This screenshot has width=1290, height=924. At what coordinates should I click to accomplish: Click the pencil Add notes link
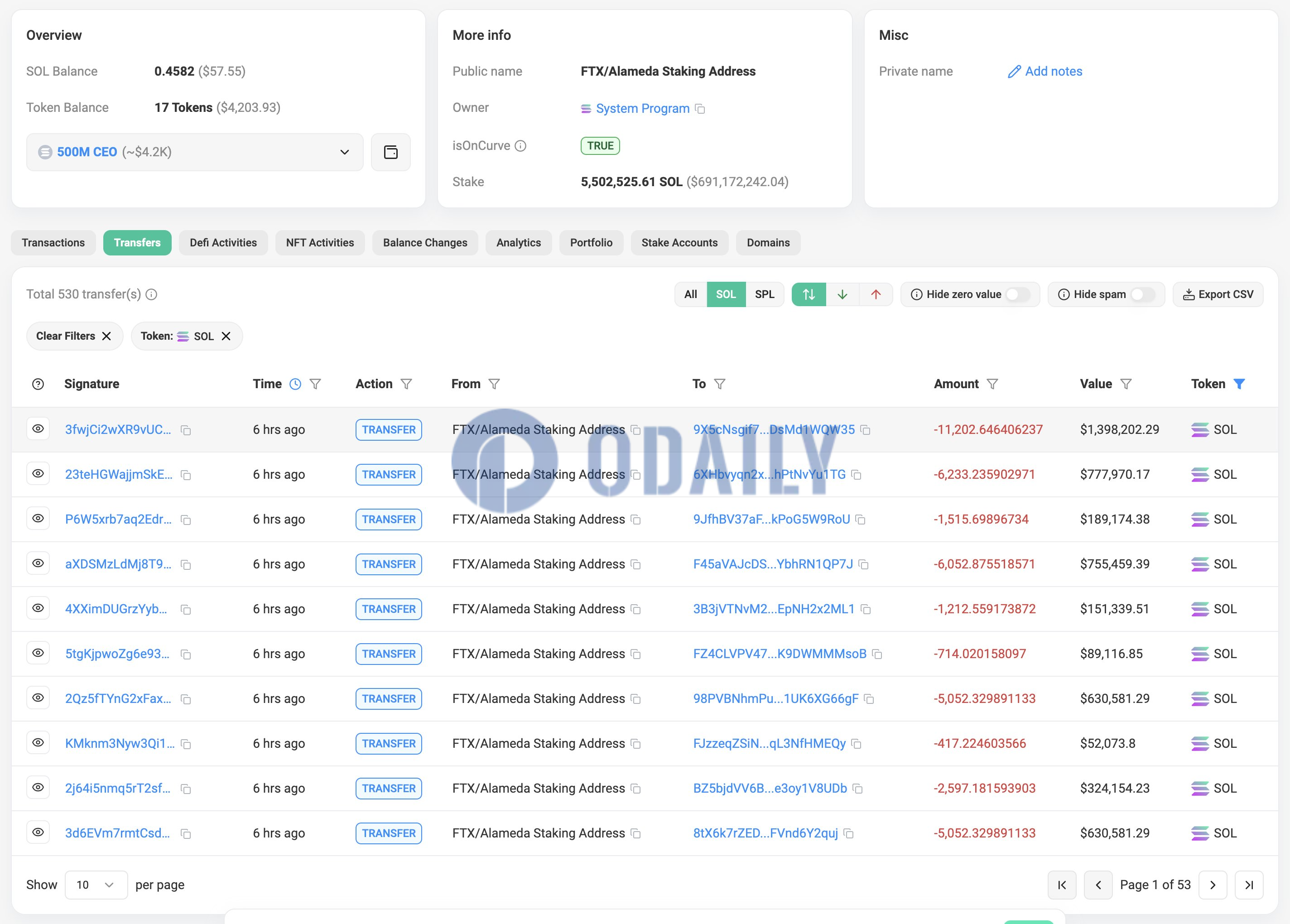(1045, 72)
